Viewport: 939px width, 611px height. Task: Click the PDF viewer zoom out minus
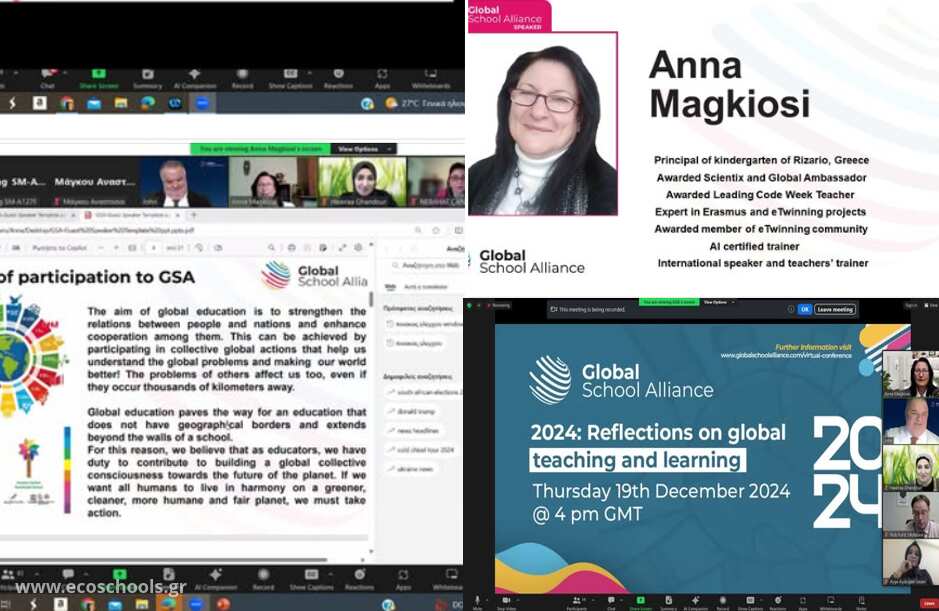(99, 247)
